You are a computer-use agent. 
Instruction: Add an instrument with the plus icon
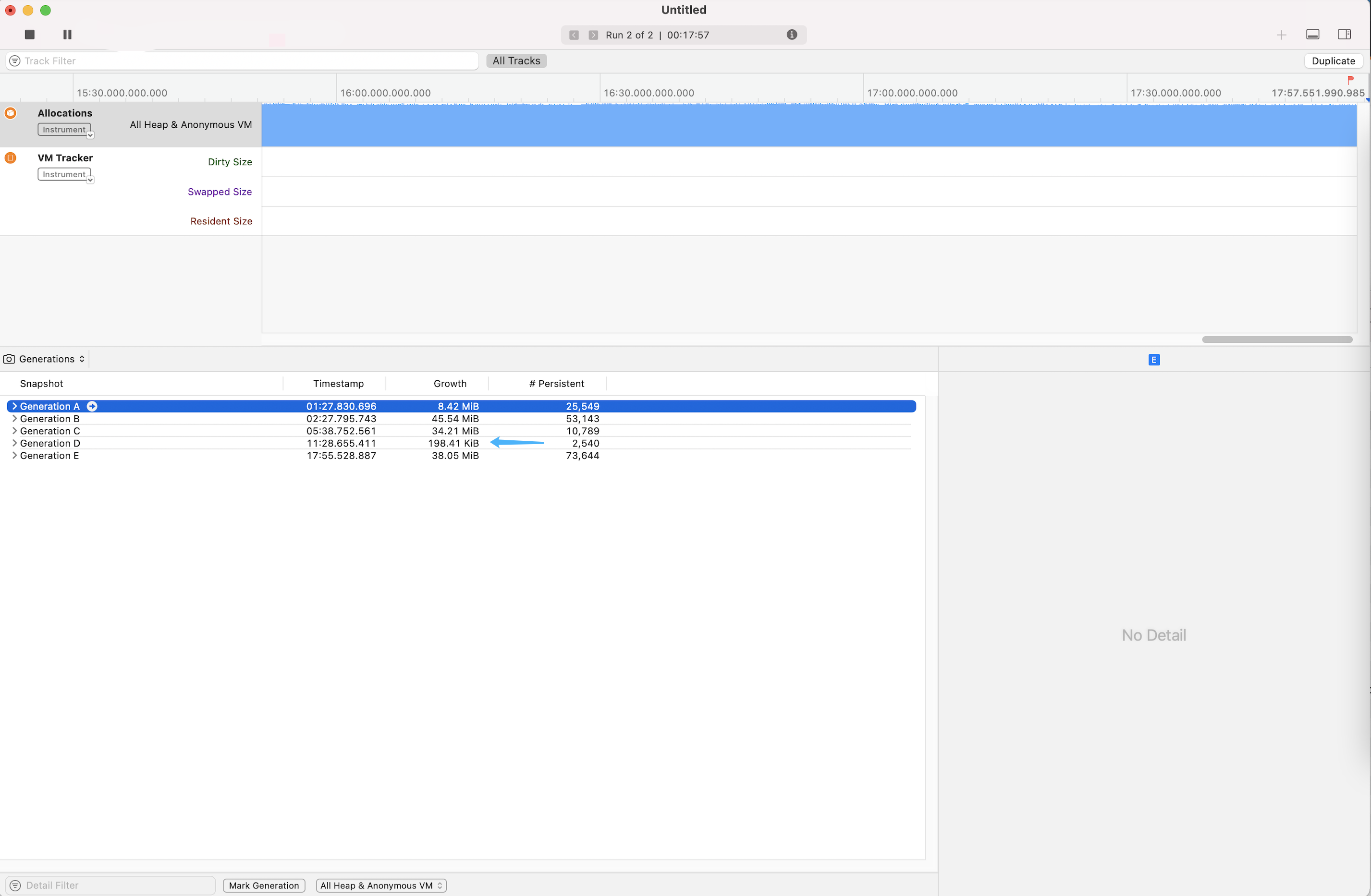point(1281,35)
